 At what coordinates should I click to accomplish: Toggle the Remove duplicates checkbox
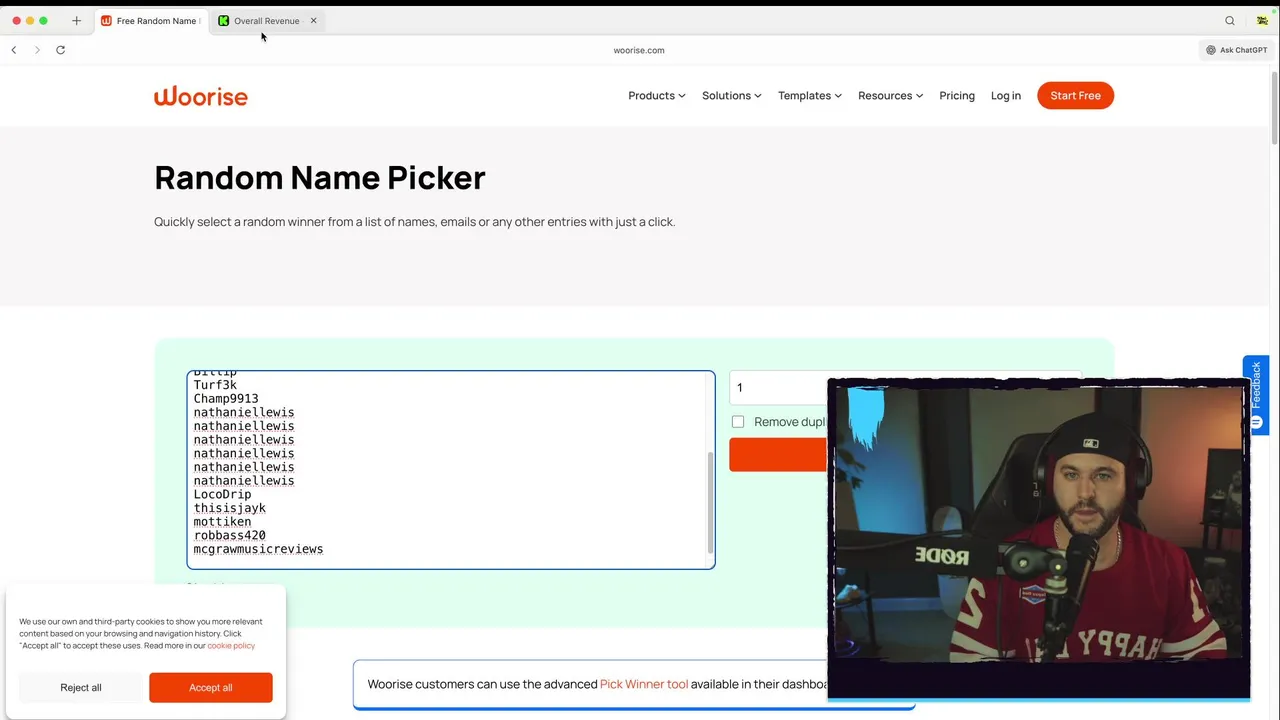738,422
